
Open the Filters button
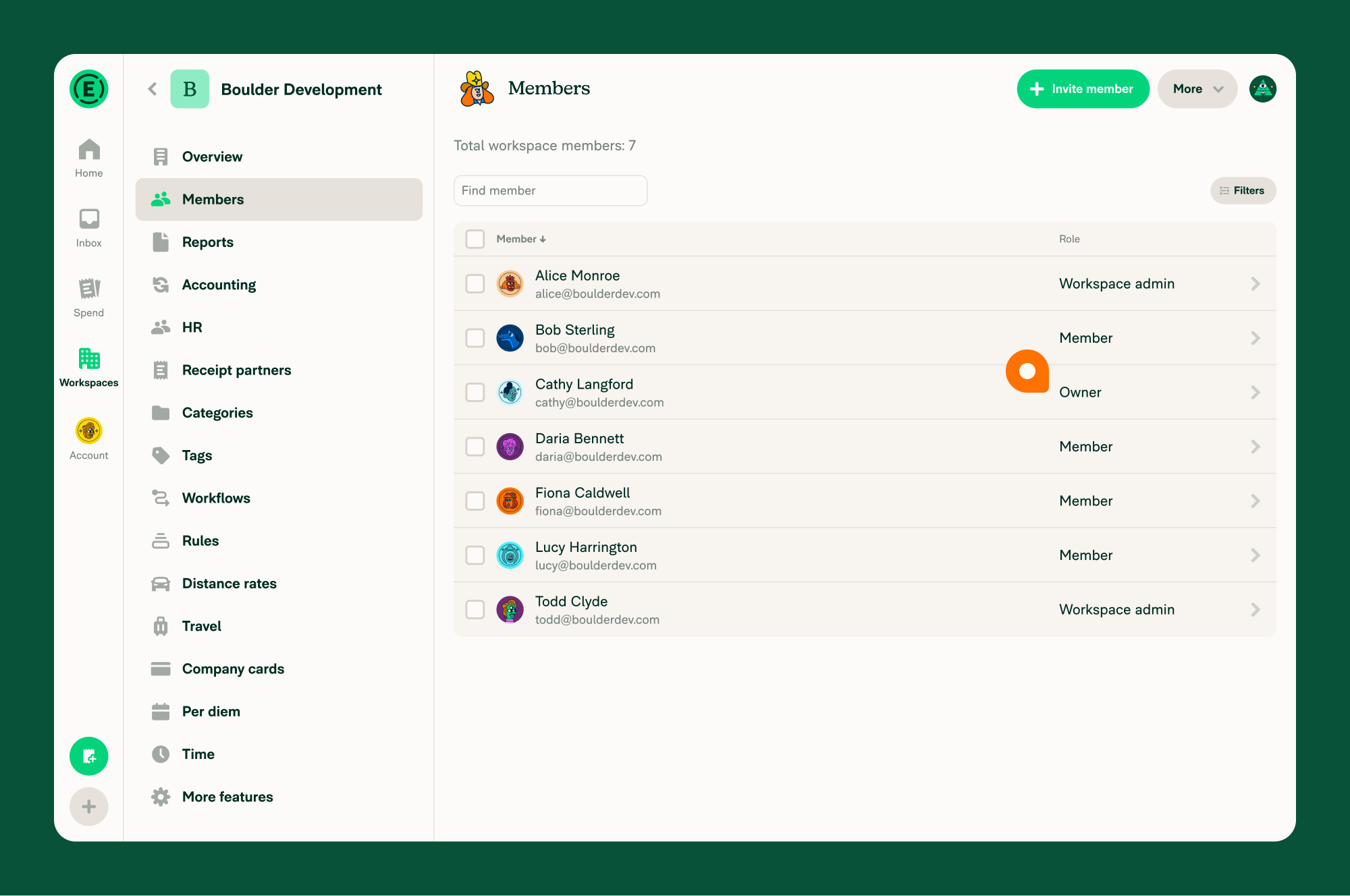(x=1243, y=190)
